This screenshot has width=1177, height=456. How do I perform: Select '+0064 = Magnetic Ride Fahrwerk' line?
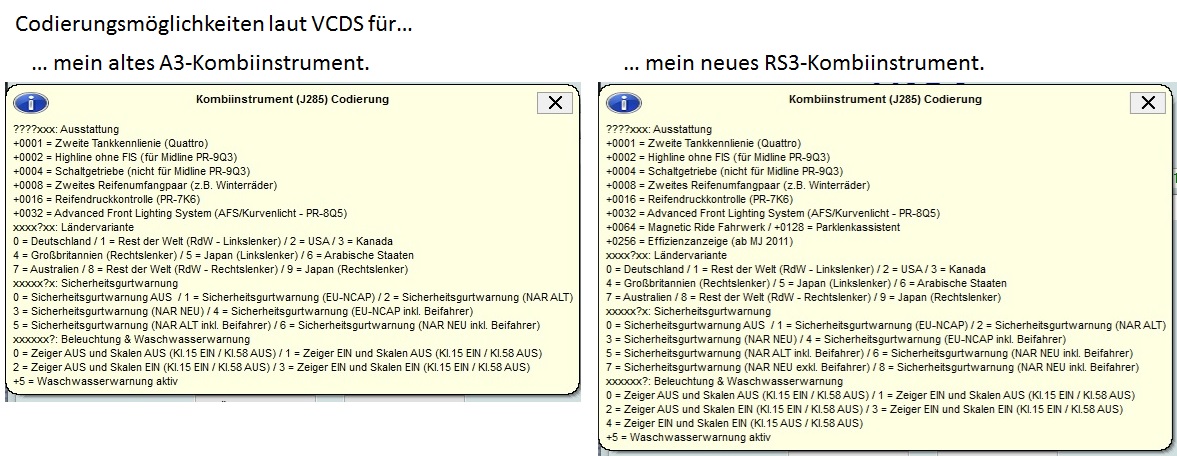pyautogui.click(x=753, y=228)
